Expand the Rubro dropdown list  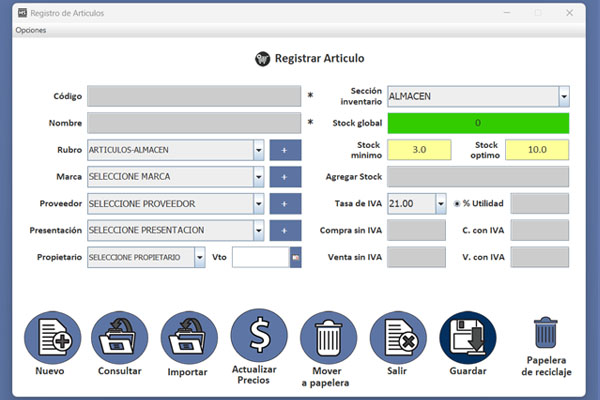pos(258,150)
